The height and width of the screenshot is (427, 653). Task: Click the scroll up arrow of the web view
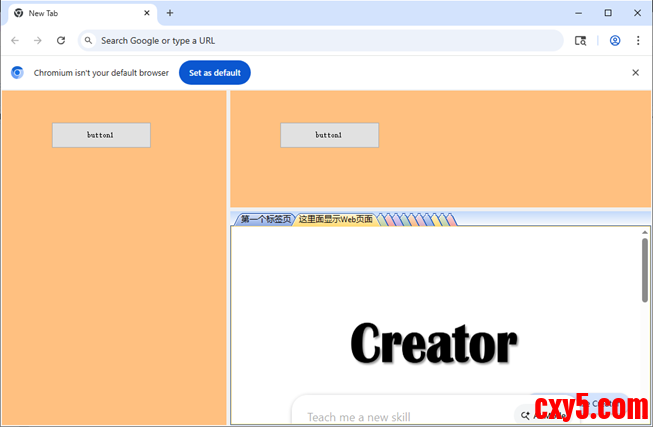[645, 232]
